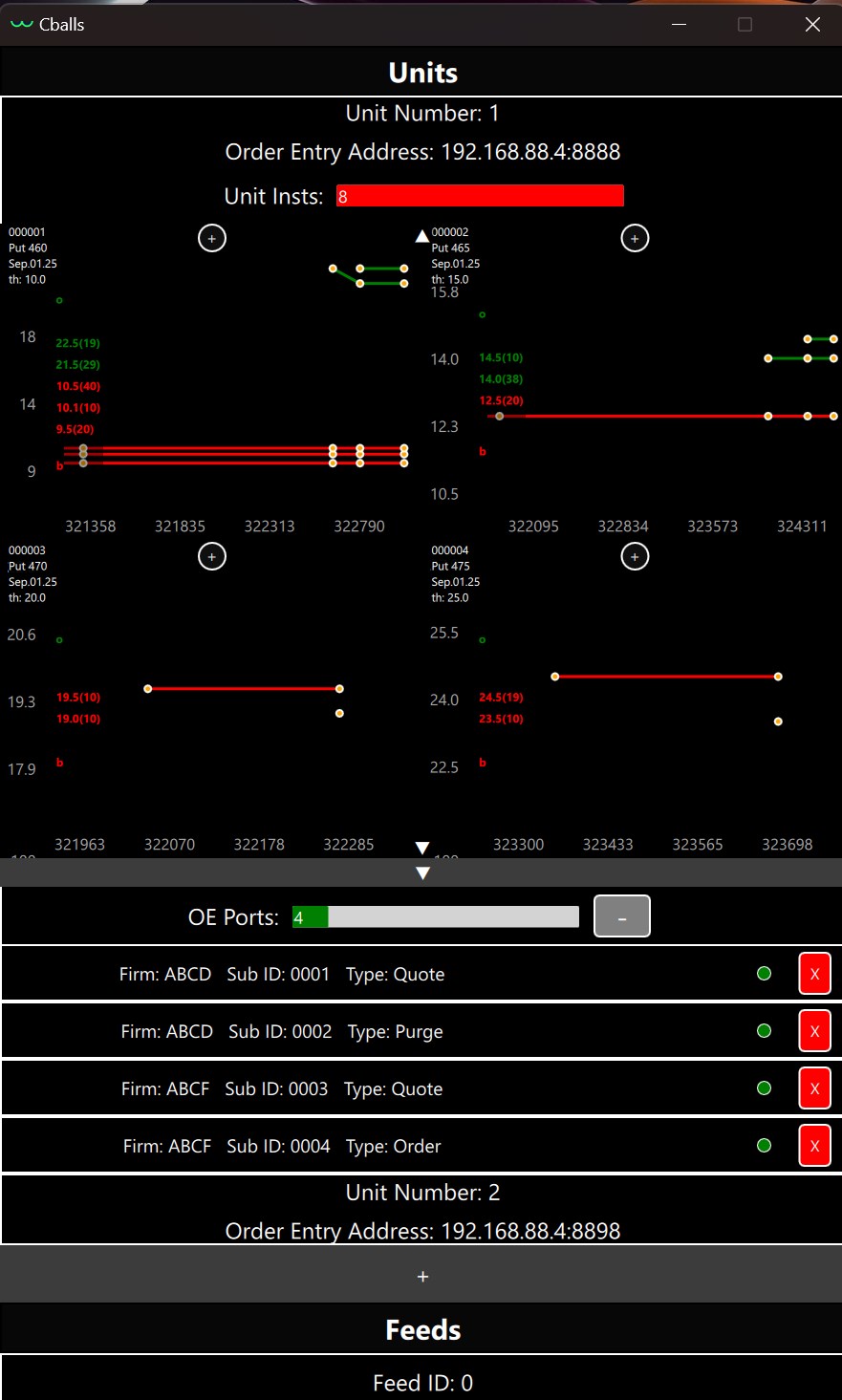Remove the ABCF Sub ID 0004 Order port

[814, 1146]
